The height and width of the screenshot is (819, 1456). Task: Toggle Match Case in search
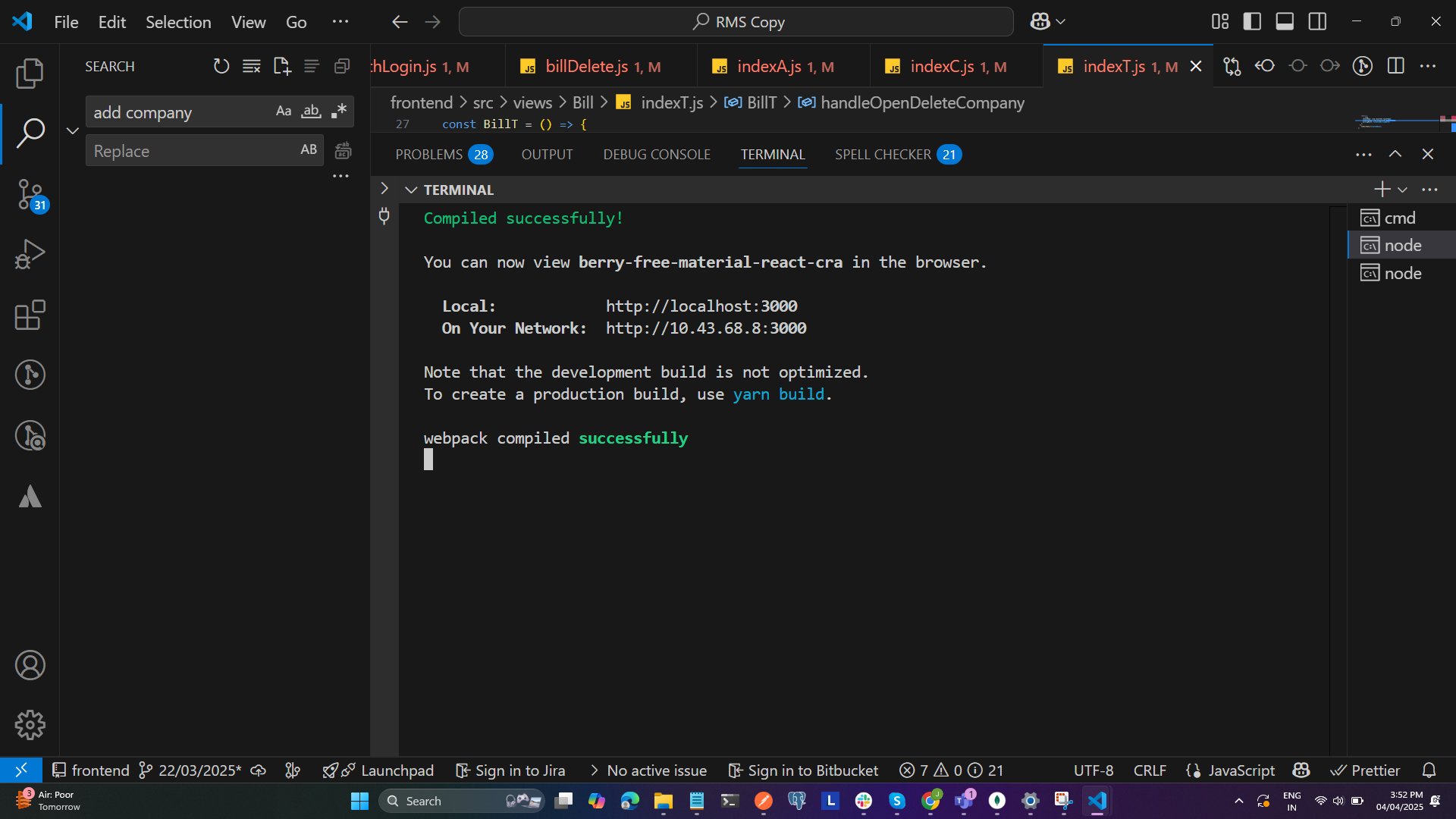click(x=283, y=111)
